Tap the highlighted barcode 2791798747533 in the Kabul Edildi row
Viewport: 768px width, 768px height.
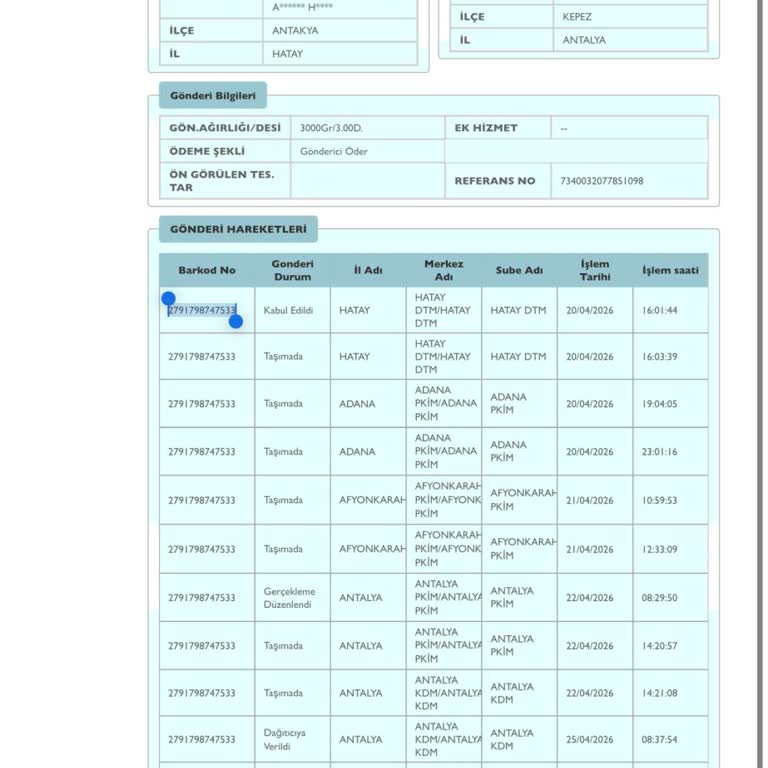pyautogui.click(x=202, y=310)
